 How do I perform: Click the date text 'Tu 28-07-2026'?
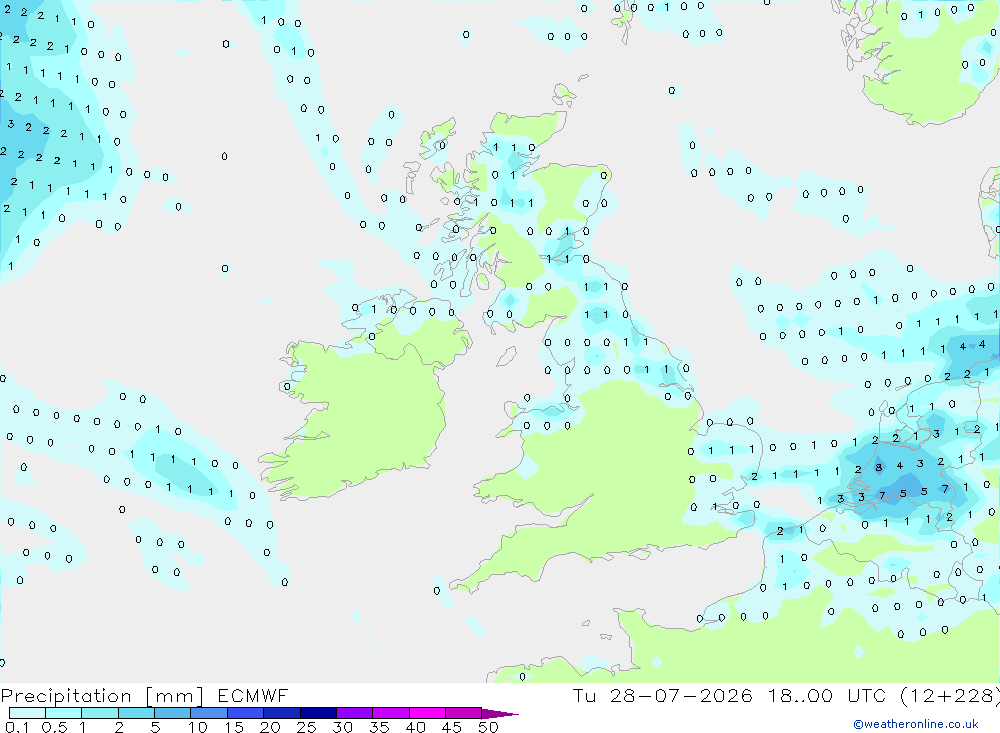pyautogui.click(x=662, y=696)
